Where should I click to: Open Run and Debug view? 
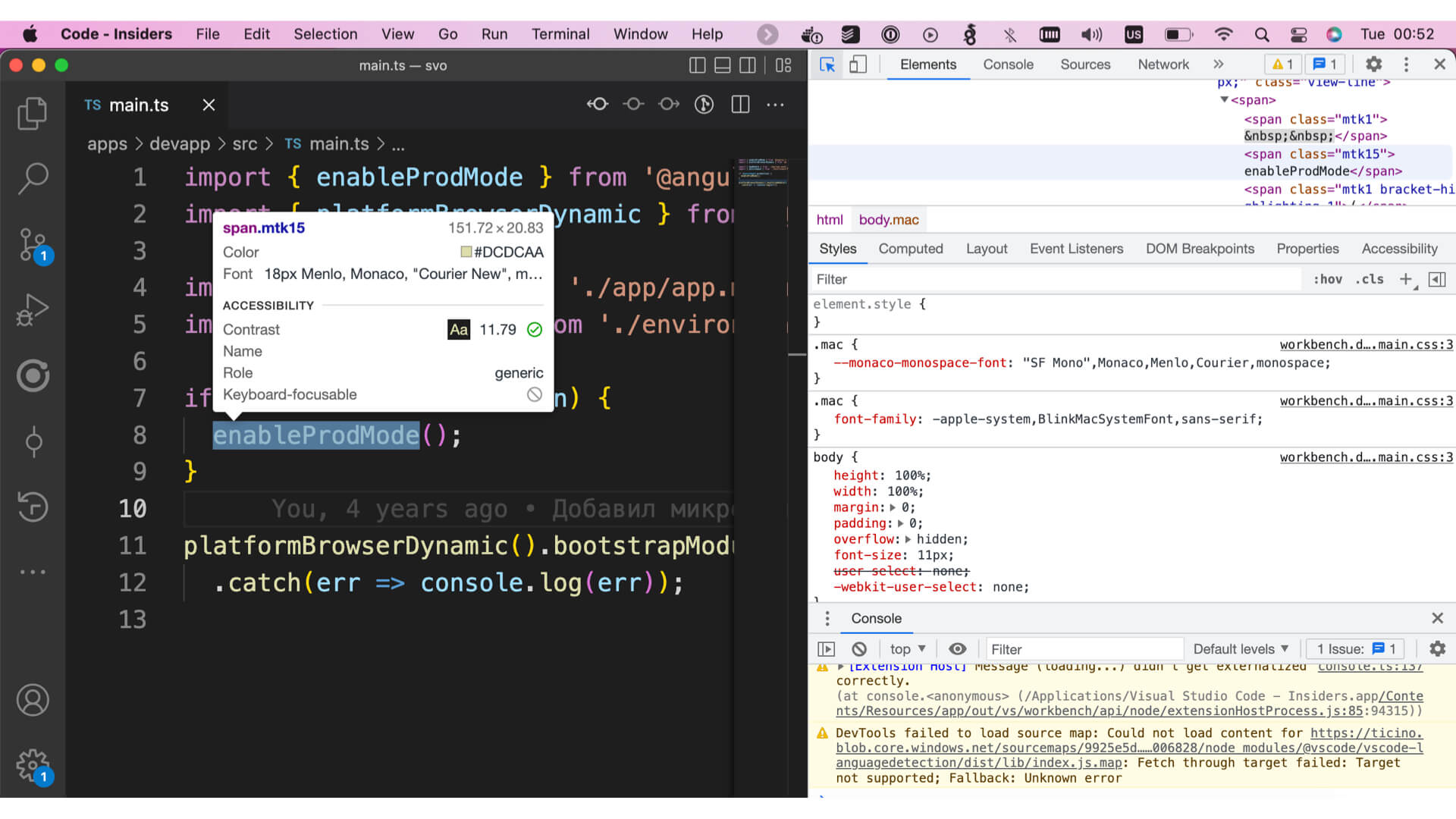pyautogui.click(x=33, y=309)
